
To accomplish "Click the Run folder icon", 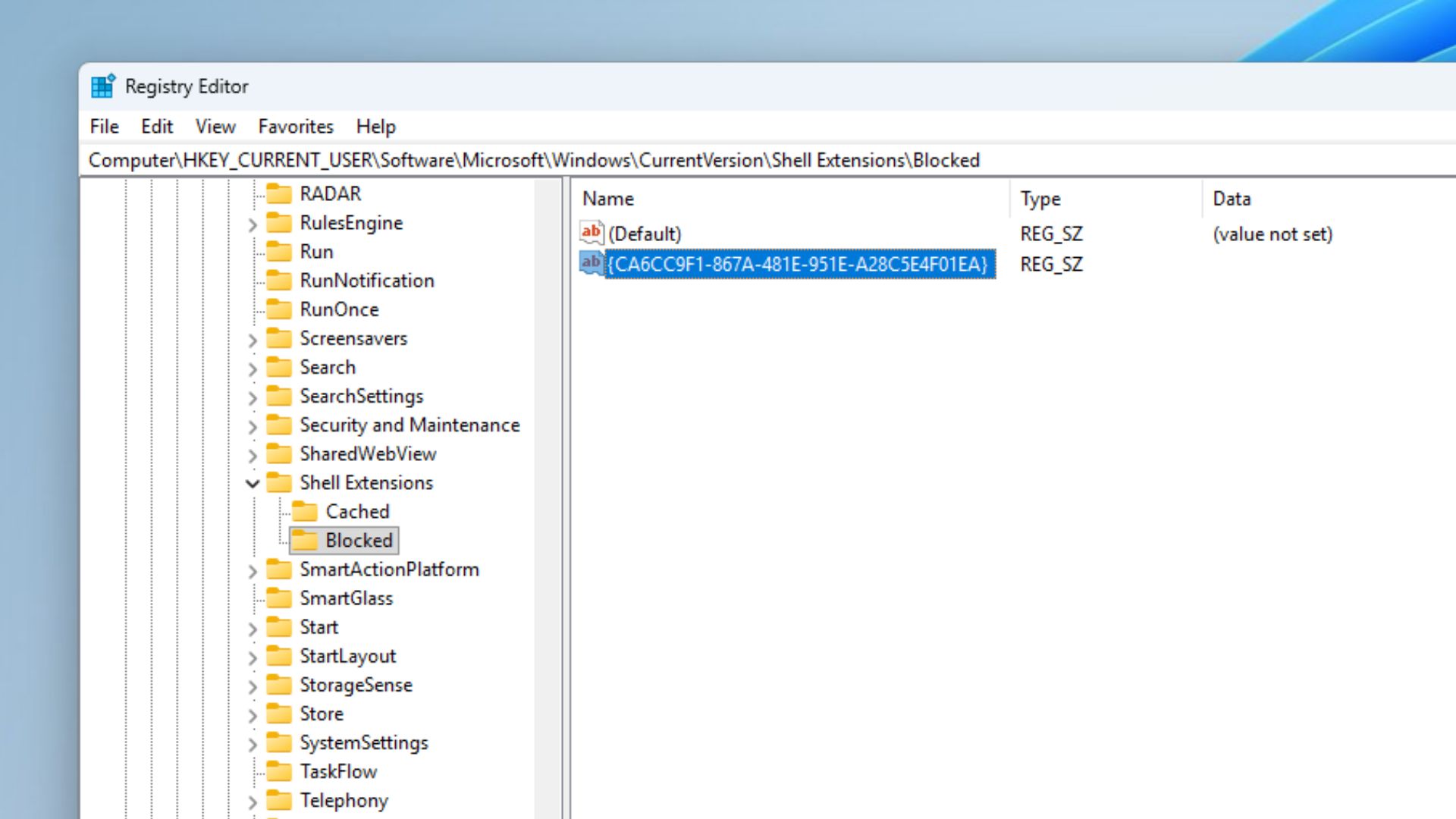I will click(x=279, y=251).
